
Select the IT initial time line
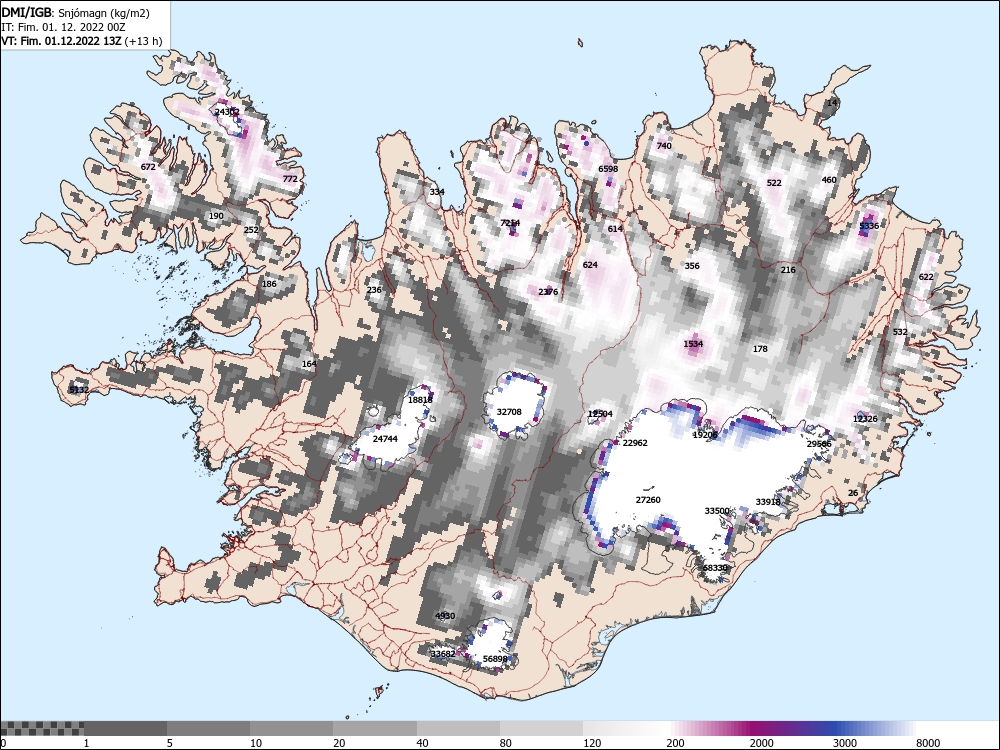pyautogui.click(x=65, y=27)
